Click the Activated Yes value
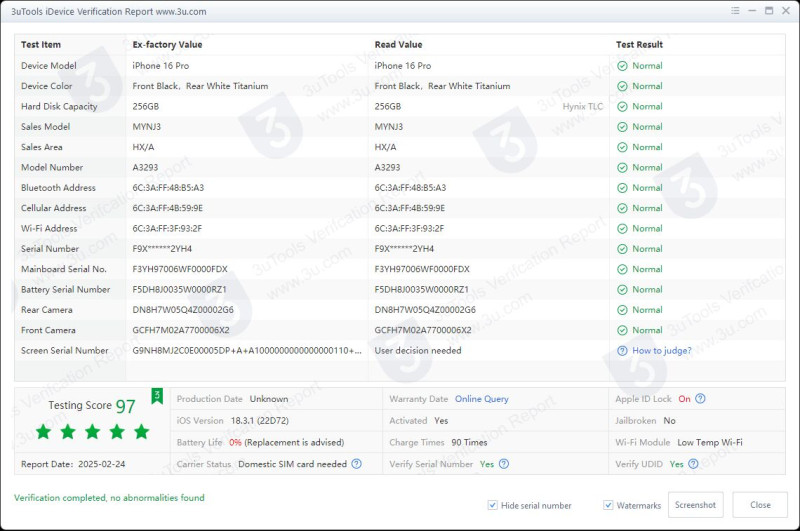 [441, 421]
